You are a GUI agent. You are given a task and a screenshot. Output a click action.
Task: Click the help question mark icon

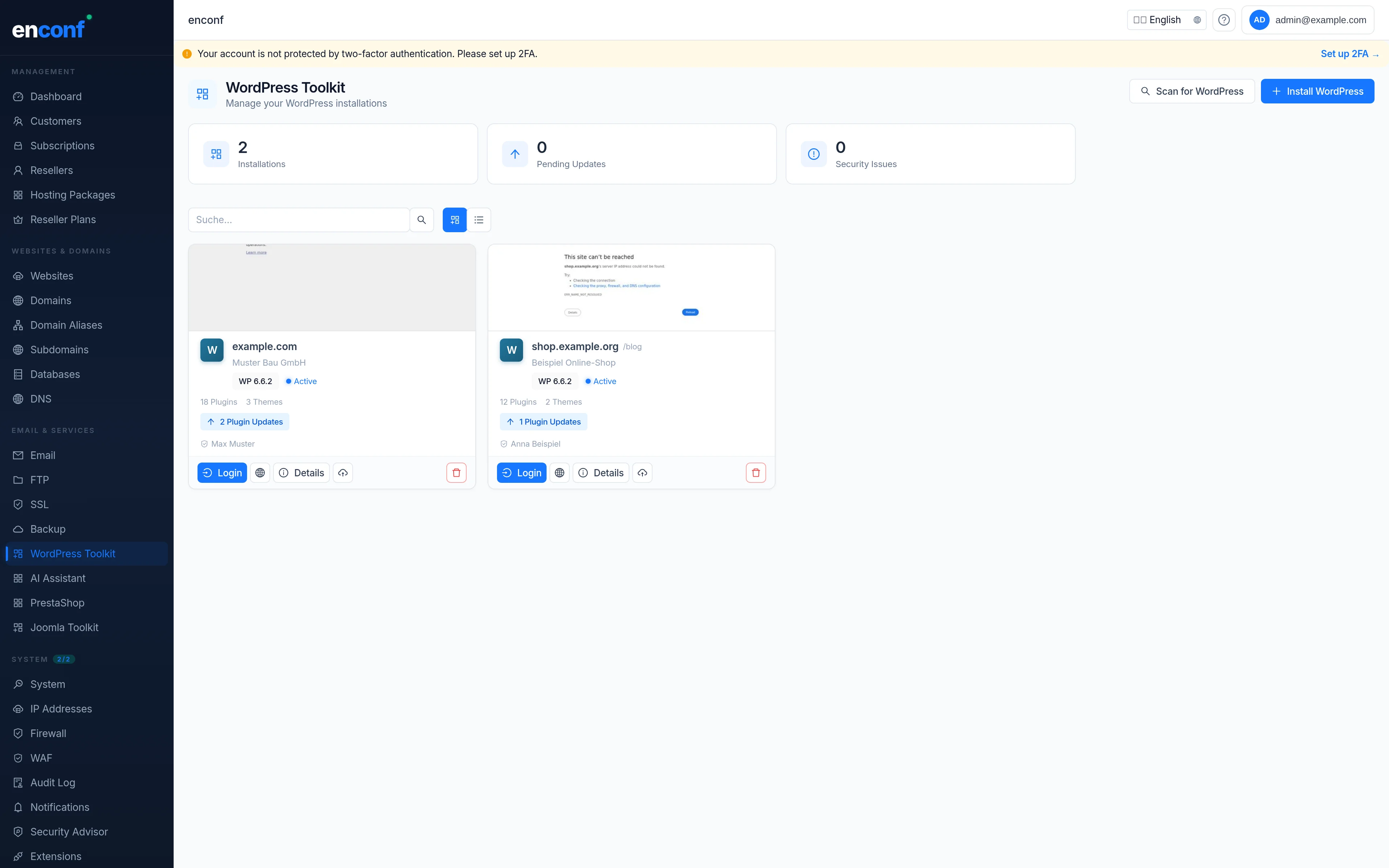point(1224,20)
